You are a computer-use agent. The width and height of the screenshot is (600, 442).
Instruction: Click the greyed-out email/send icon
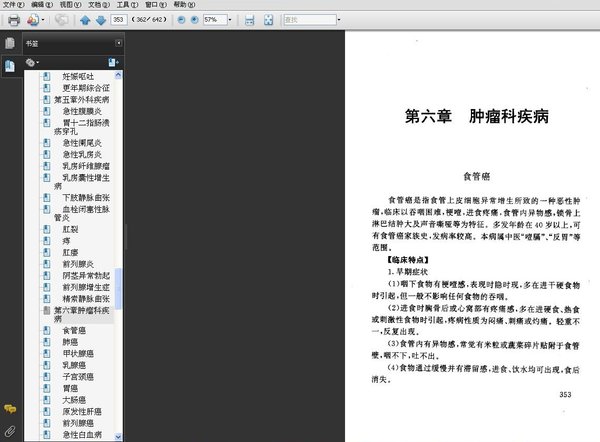[x=61, y=20]
